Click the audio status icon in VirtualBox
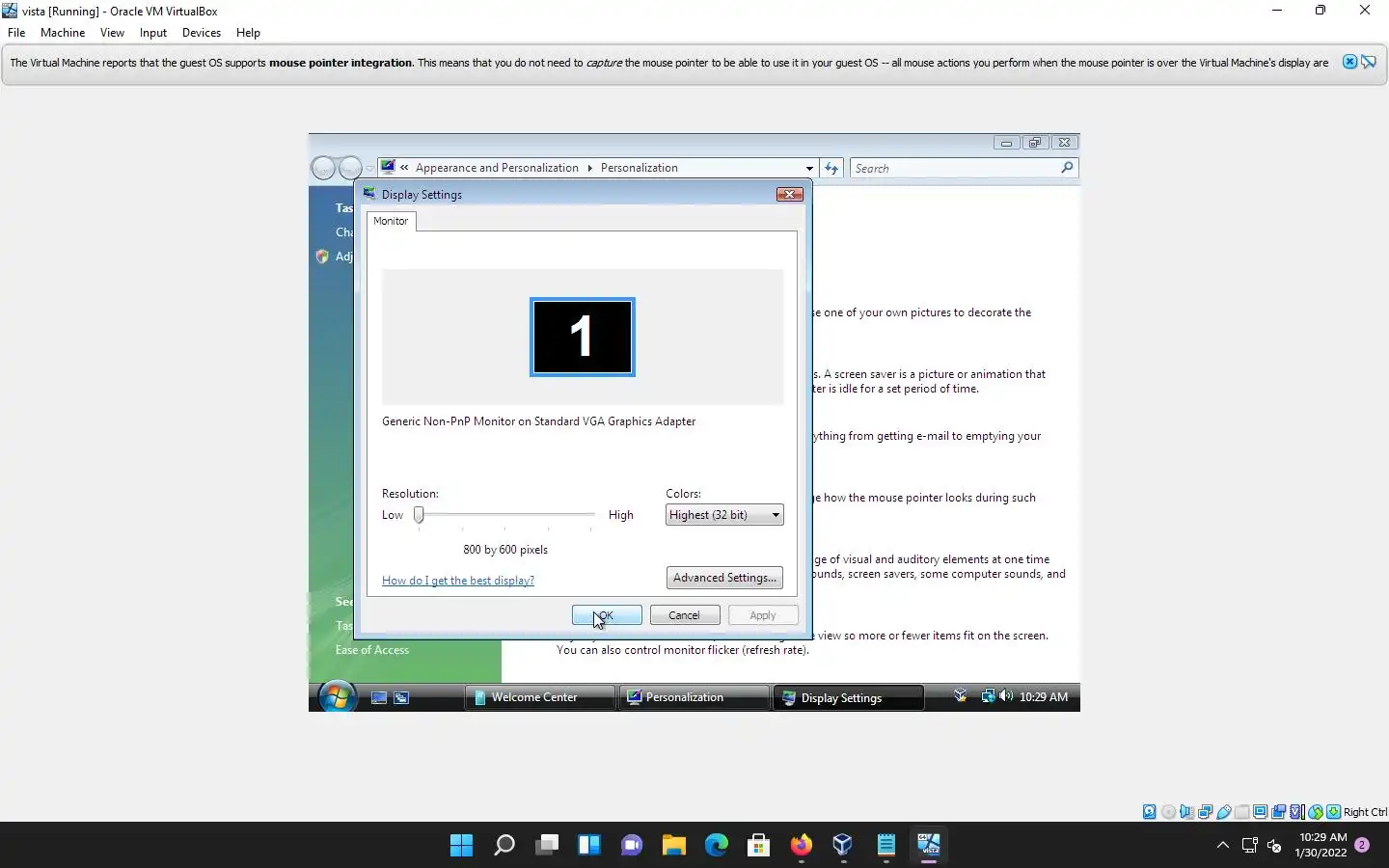 [x=1186, y=812]
